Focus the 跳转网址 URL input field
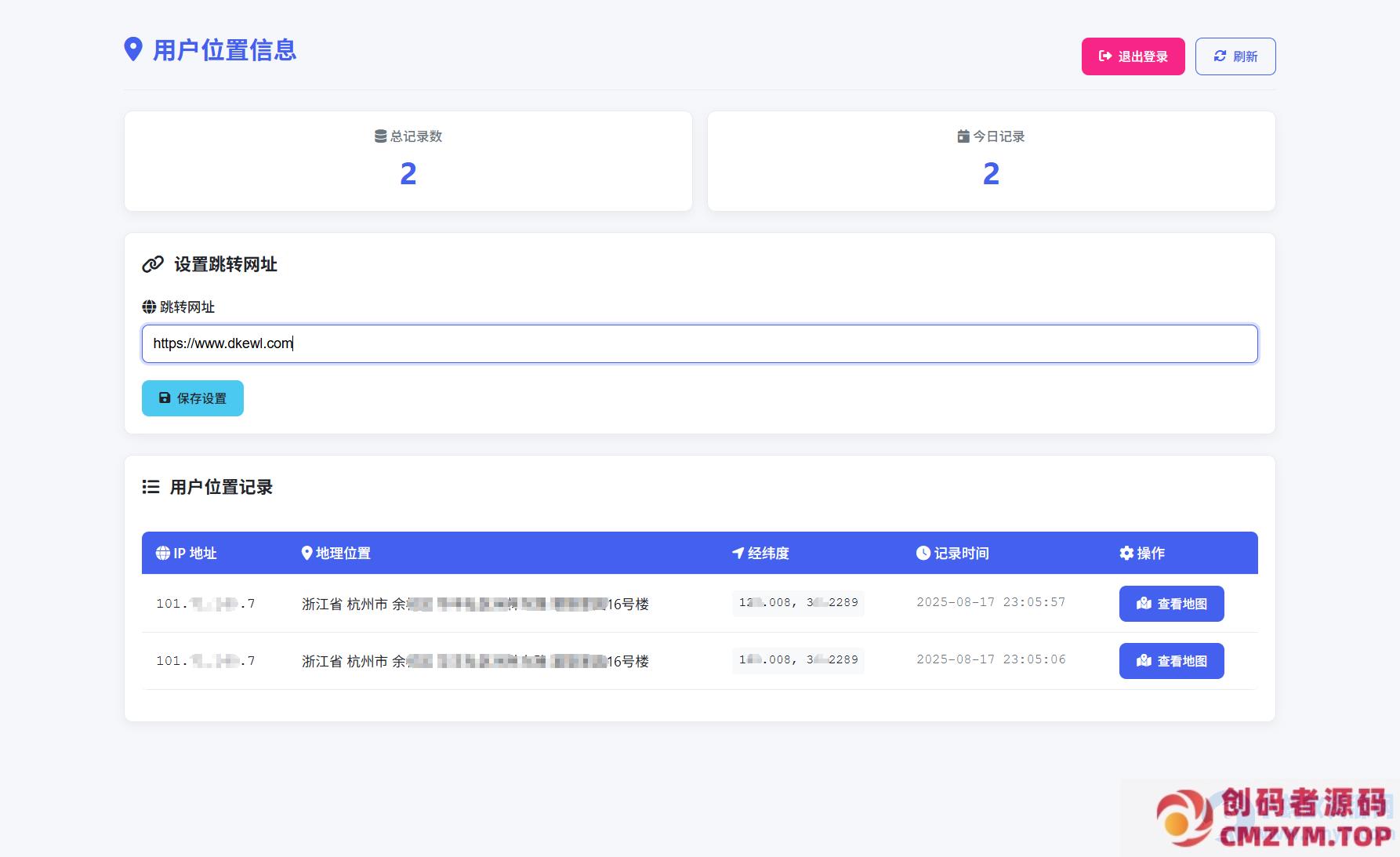Screen dimensions: 1400x857 click(x=699, y=343)
